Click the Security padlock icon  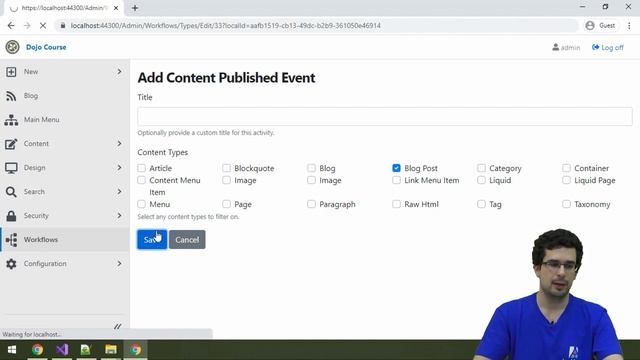pos(11,216)
